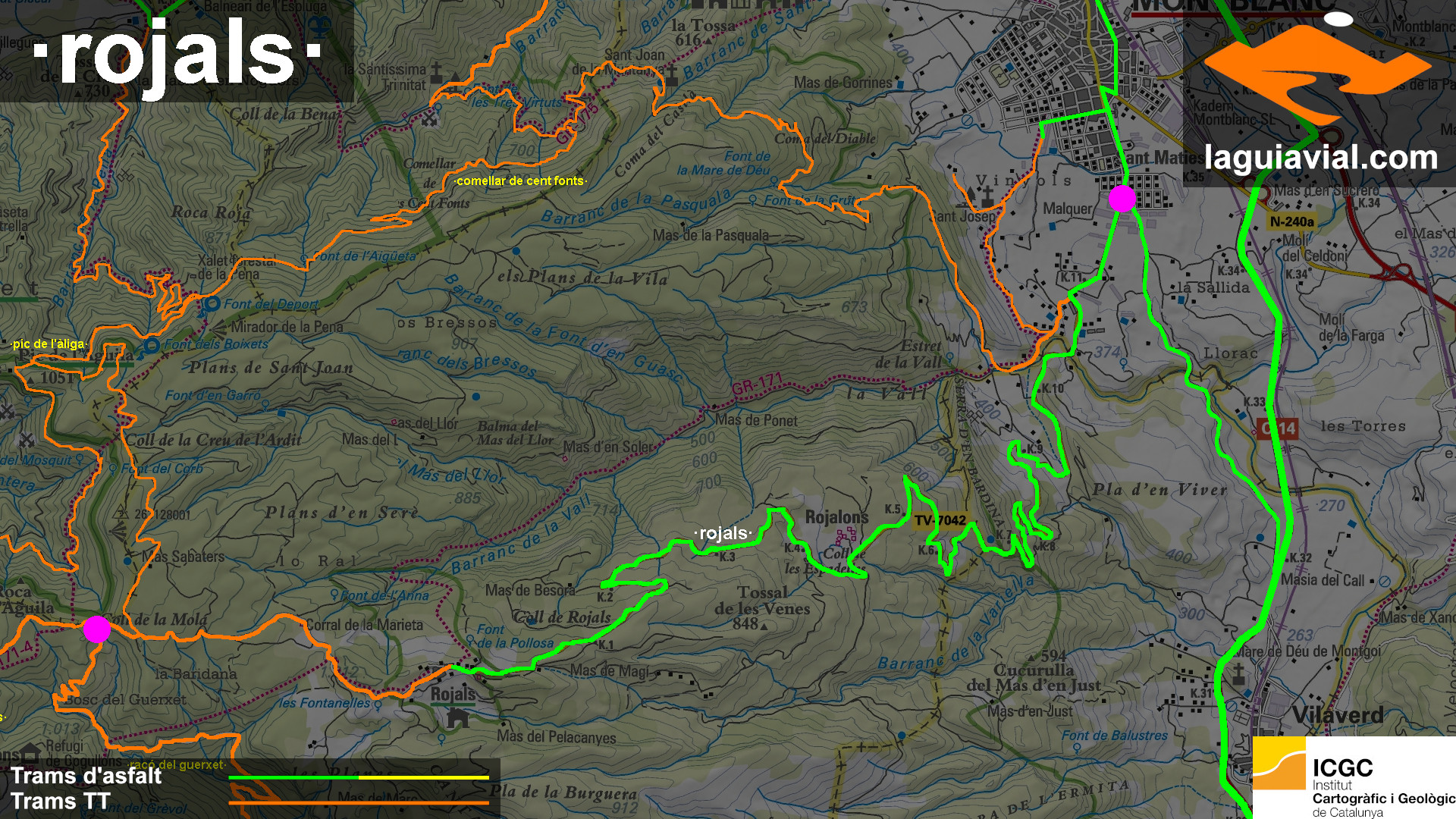1456x819 pixels.
Task: Open the laguiavial.com link text
Action: pos(1320,158)
